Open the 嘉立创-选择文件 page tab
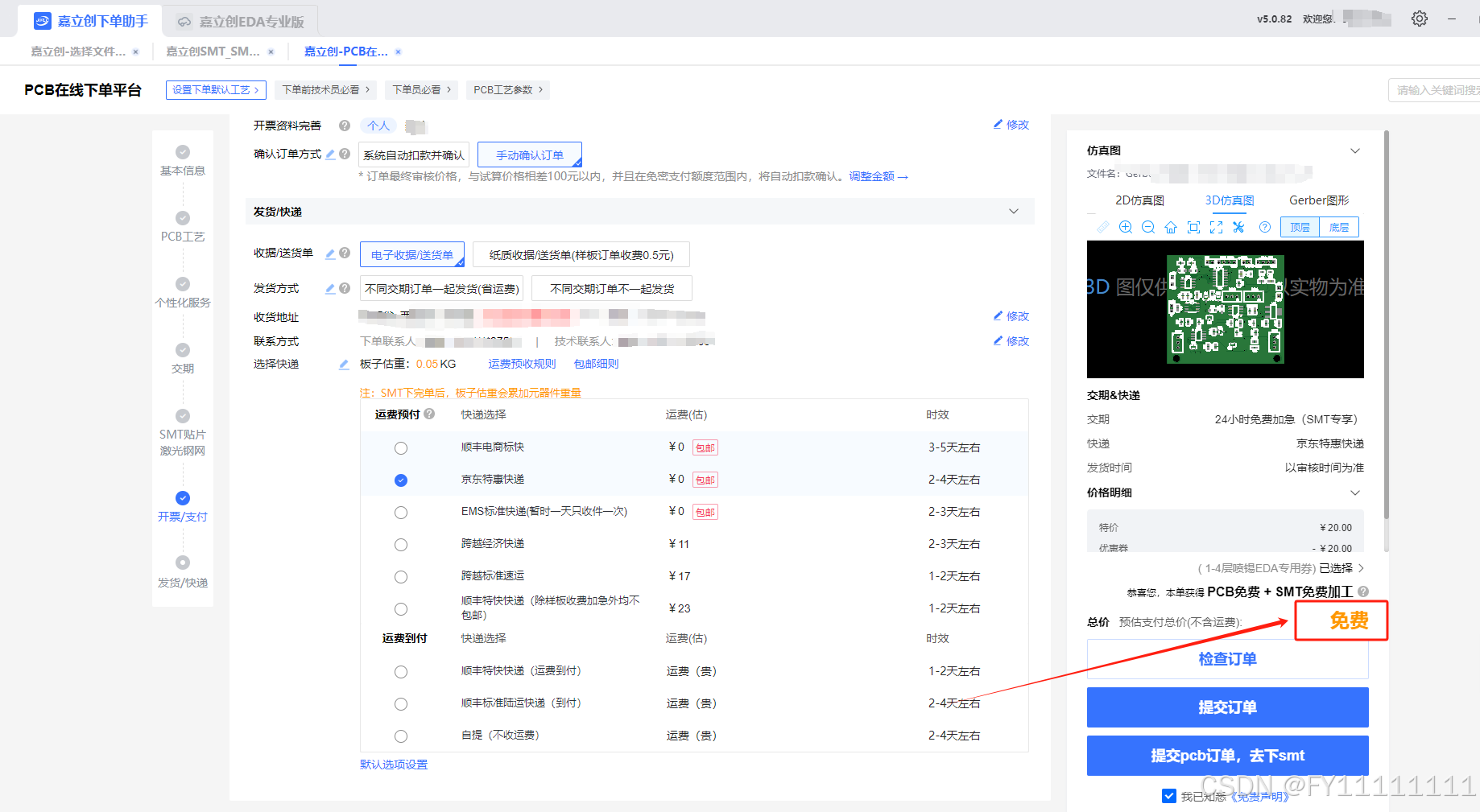This screenshot has height=812, width=1480. pyautogui.click(x=78, y=52)
